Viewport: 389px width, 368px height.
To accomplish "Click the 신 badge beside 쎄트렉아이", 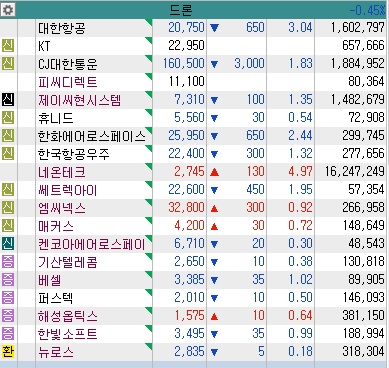I will point(8,189).
